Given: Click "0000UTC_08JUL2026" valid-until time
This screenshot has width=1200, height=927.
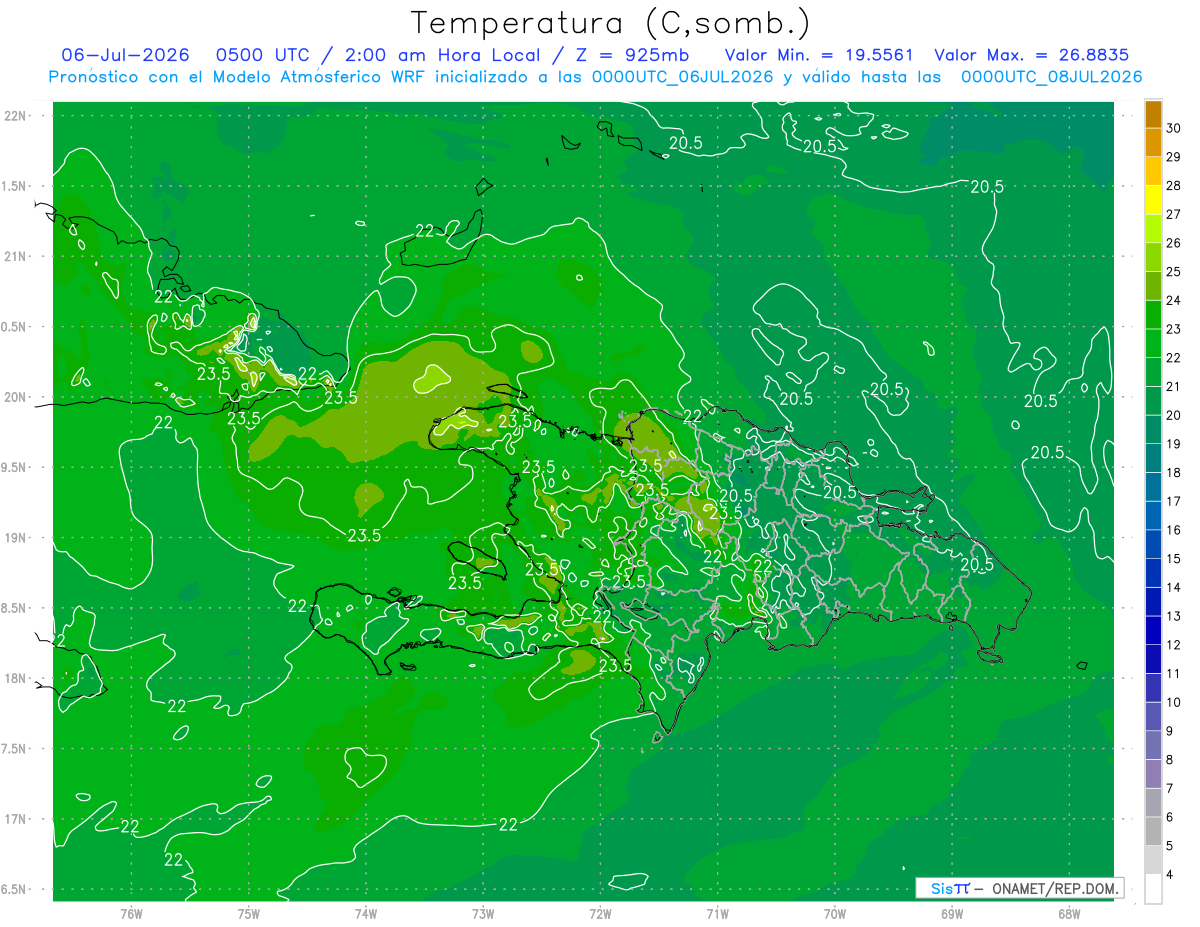Looking at the screenshot, I should point(1051,77).
